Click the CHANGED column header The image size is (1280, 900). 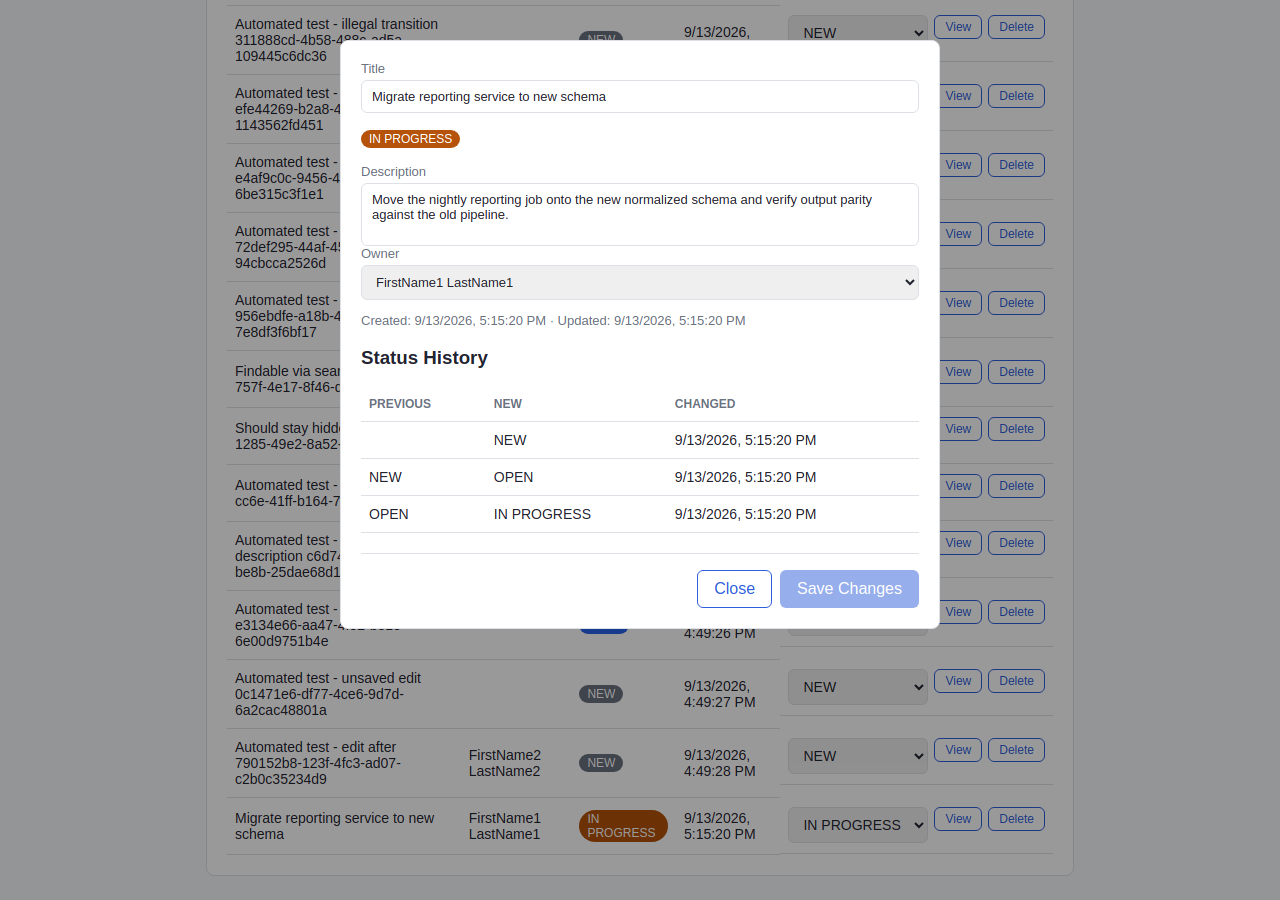705,404
